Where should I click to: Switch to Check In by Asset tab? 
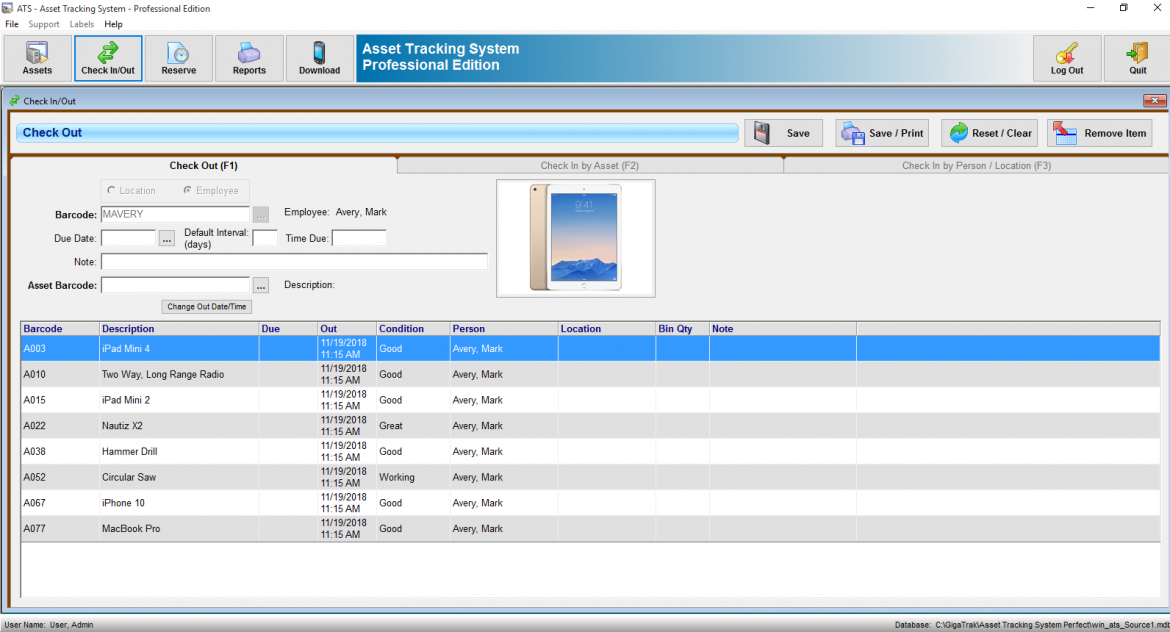pos(589,166)
